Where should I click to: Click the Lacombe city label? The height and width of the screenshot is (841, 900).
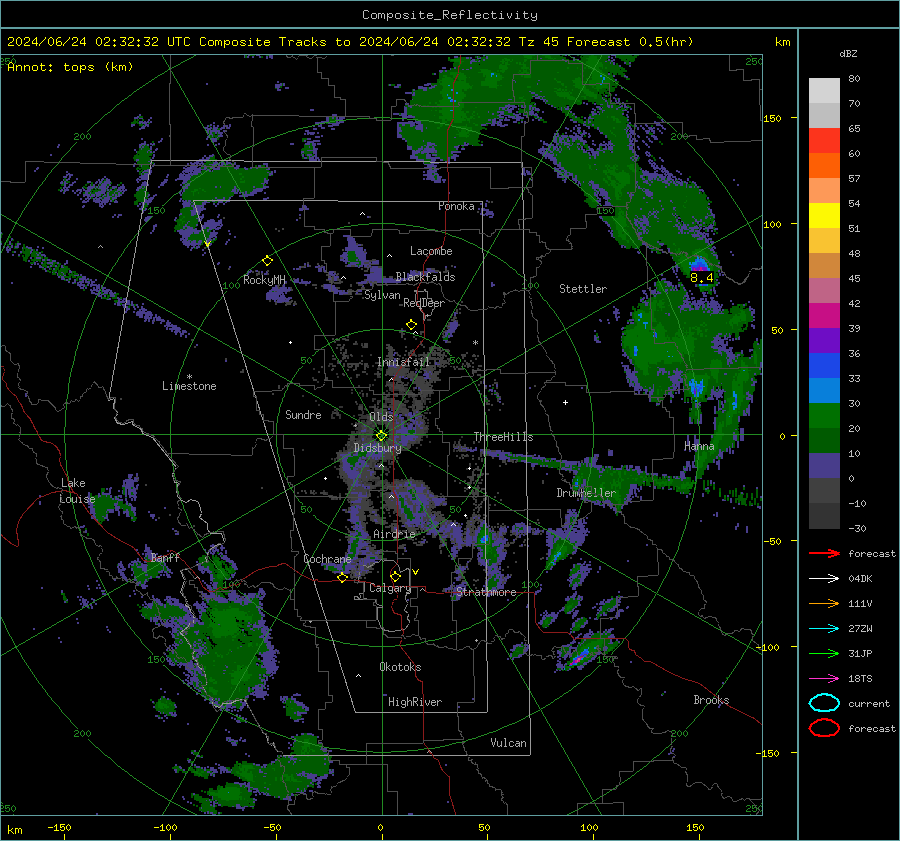coord(431,251)
